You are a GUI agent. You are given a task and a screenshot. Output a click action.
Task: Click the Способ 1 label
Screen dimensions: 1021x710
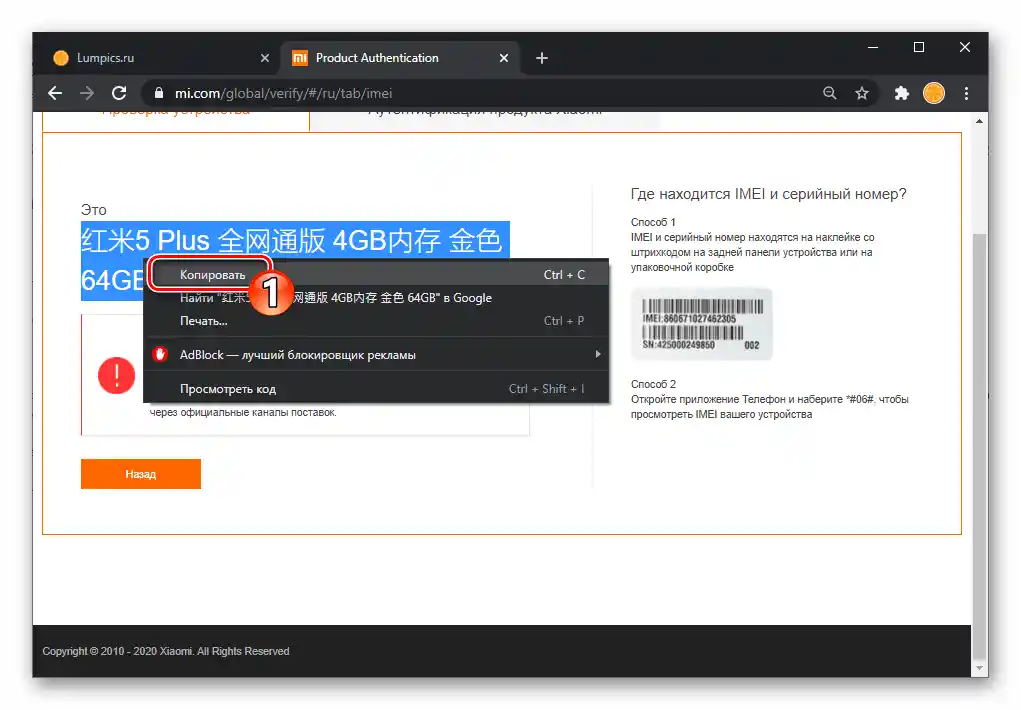coord(653,222)
